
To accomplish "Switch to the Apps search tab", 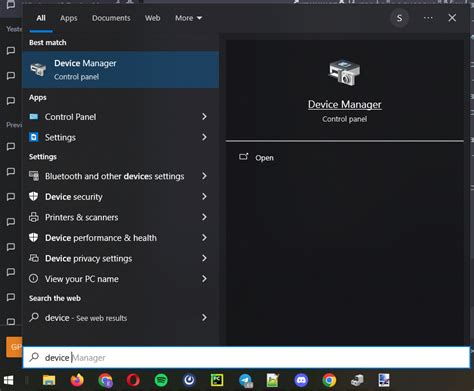I will coord(69,18).
